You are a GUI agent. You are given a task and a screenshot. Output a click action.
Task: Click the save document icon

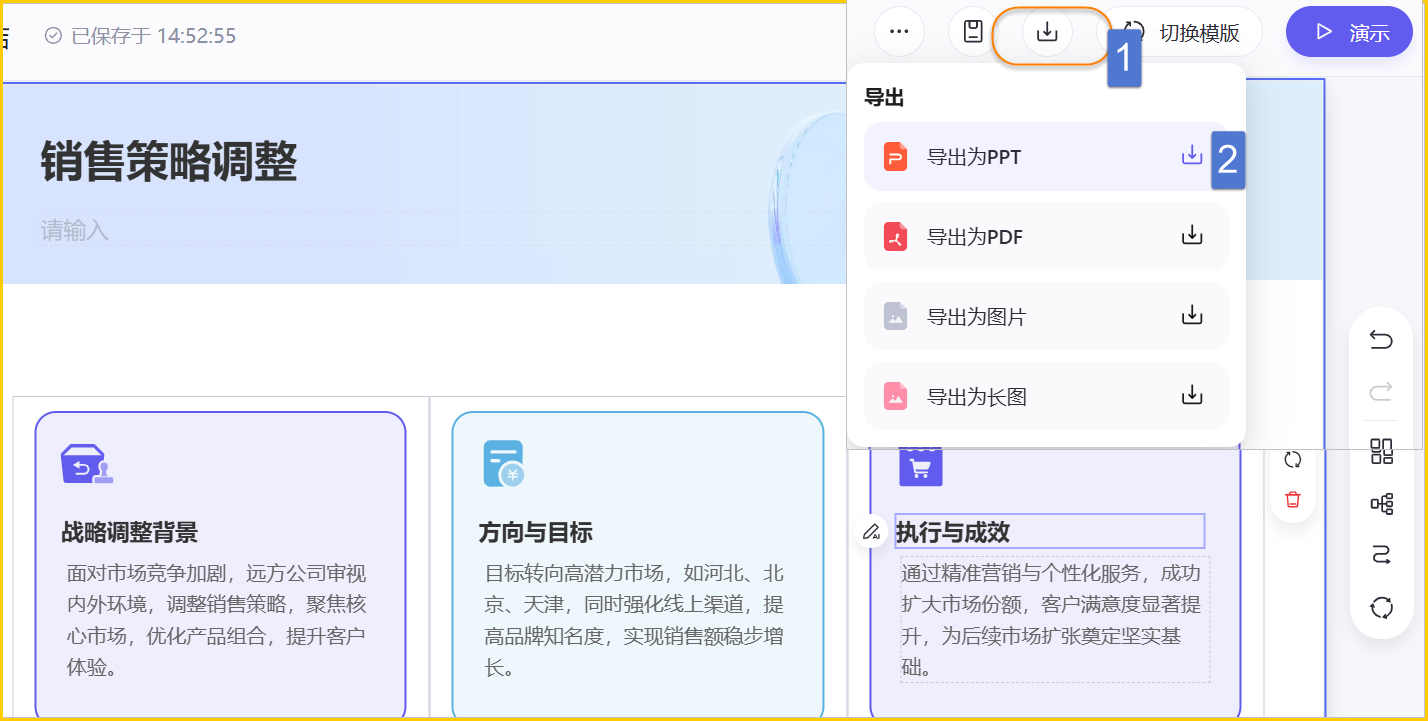[x=973, y=32]
